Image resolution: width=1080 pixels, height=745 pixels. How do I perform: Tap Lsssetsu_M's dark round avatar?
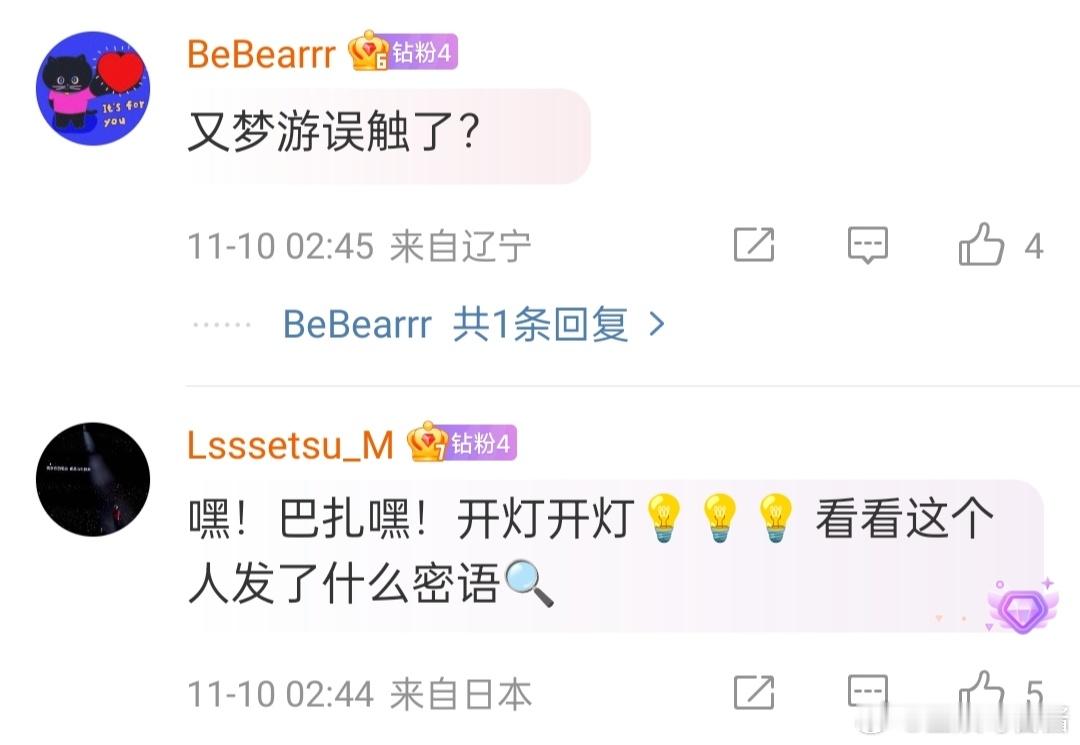point(93,479)
